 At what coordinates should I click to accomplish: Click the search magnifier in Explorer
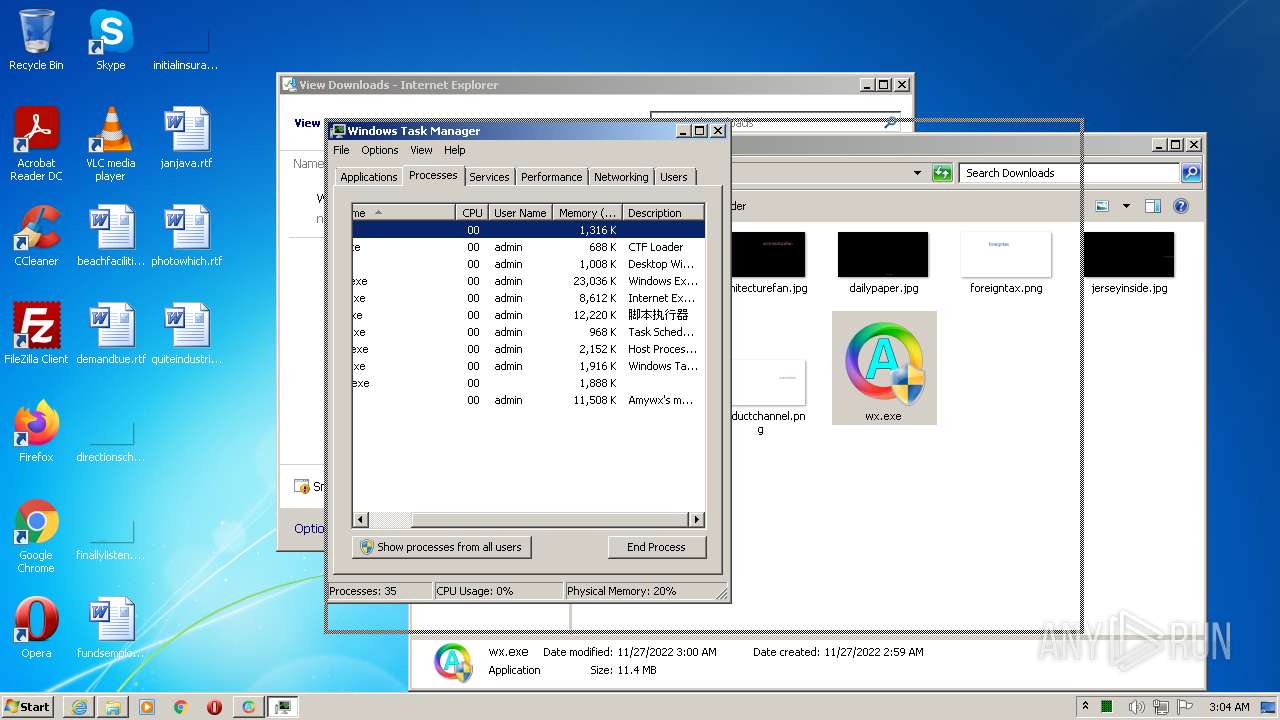coord(1191,173)
